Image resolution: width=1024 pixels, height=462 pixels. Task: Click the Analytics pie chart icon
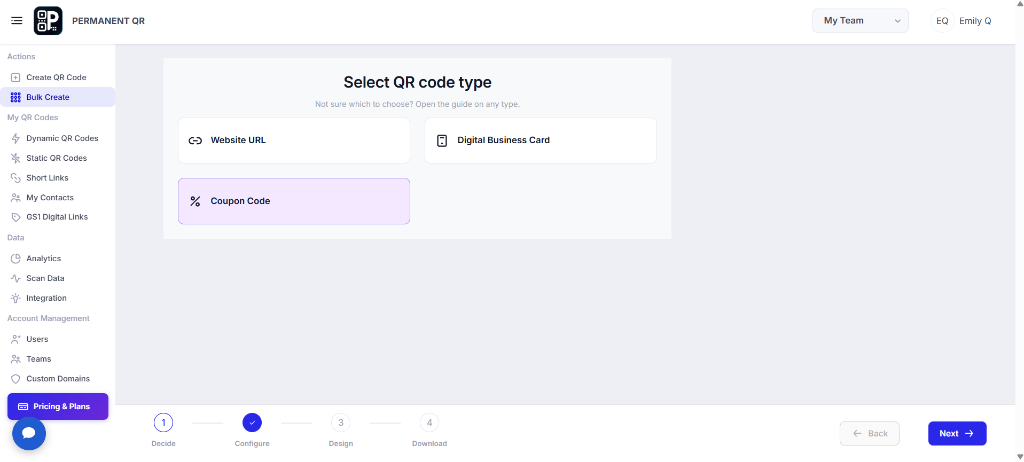pos(16,259)
